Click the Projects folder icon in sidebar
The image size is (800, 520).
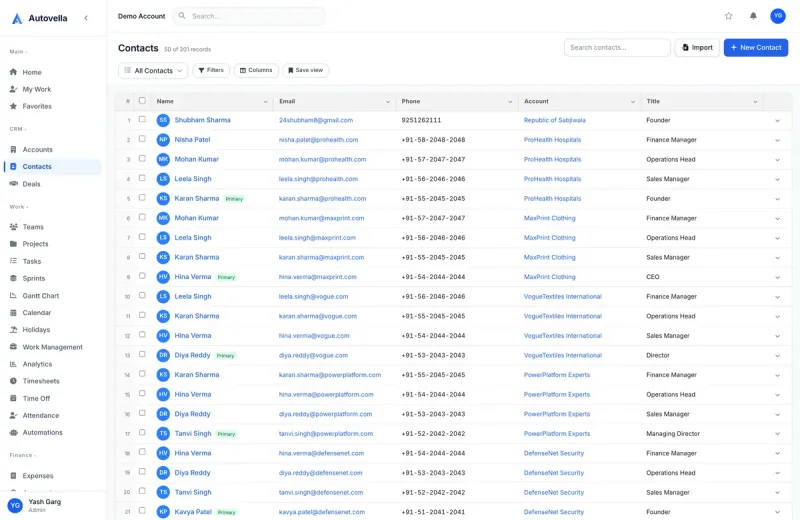[13, 244]
